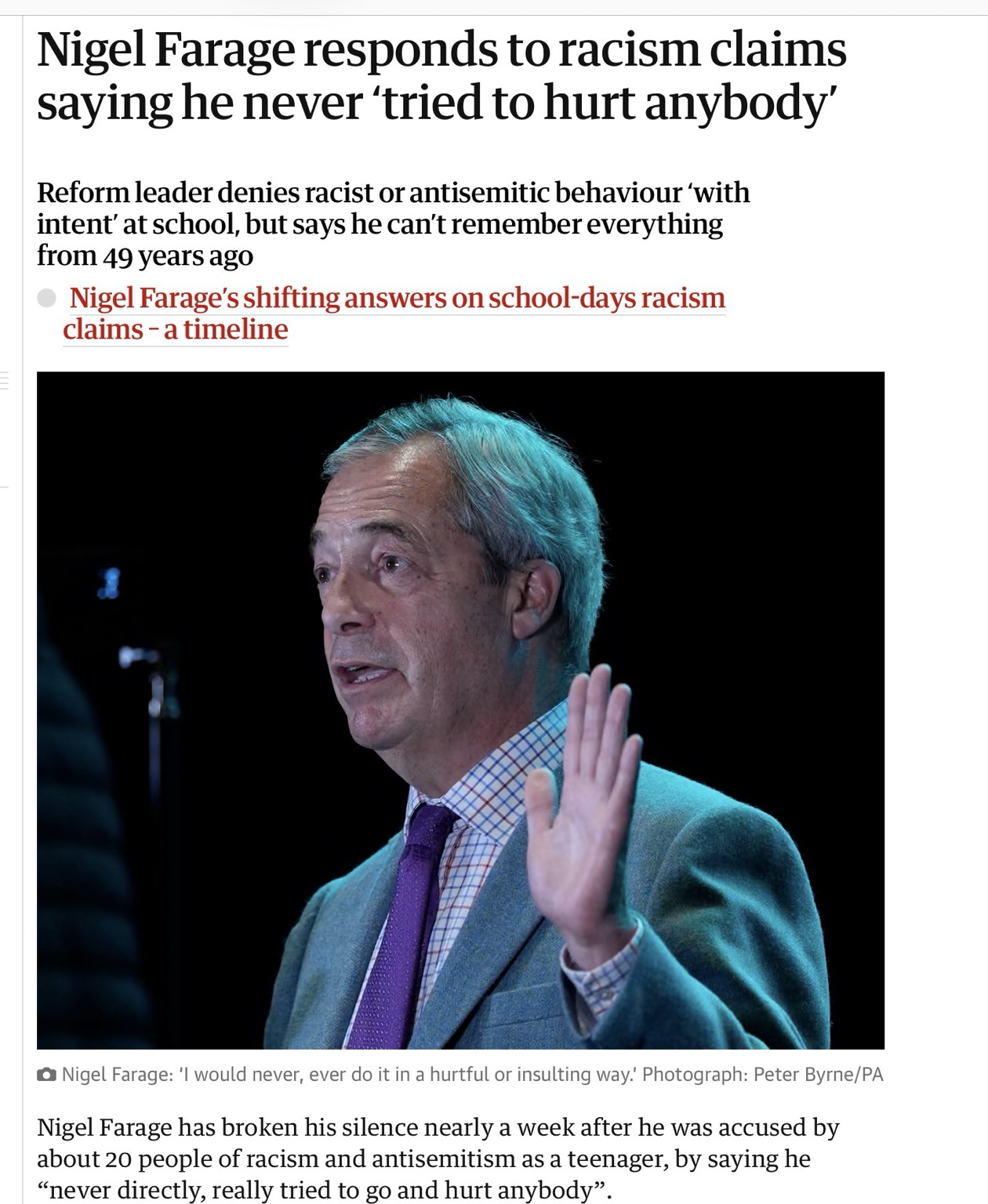The image size is (988, 1204).
Task: Click the faint stacked-lines icon on the left edge
Action: (x=3, y=383)
